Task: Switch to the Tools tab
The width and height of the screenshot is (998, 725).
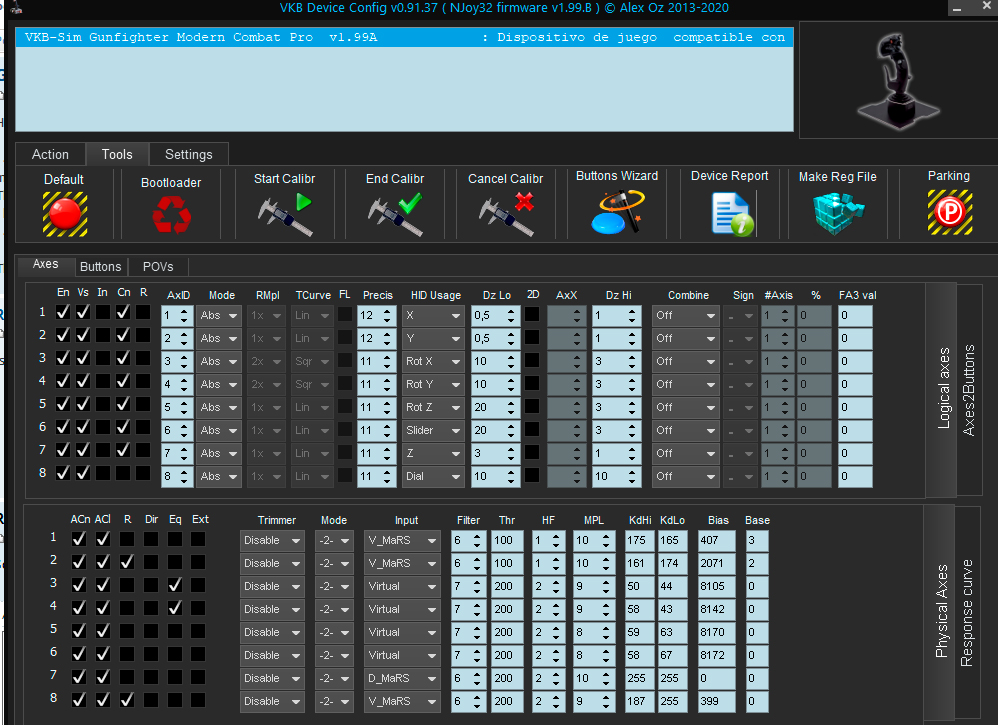Action: tap(117, 155)
